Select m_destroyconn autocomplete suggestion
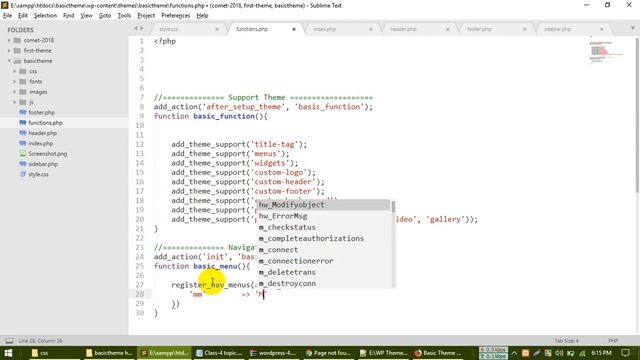 pyautogui.click(x=323, y=283)
